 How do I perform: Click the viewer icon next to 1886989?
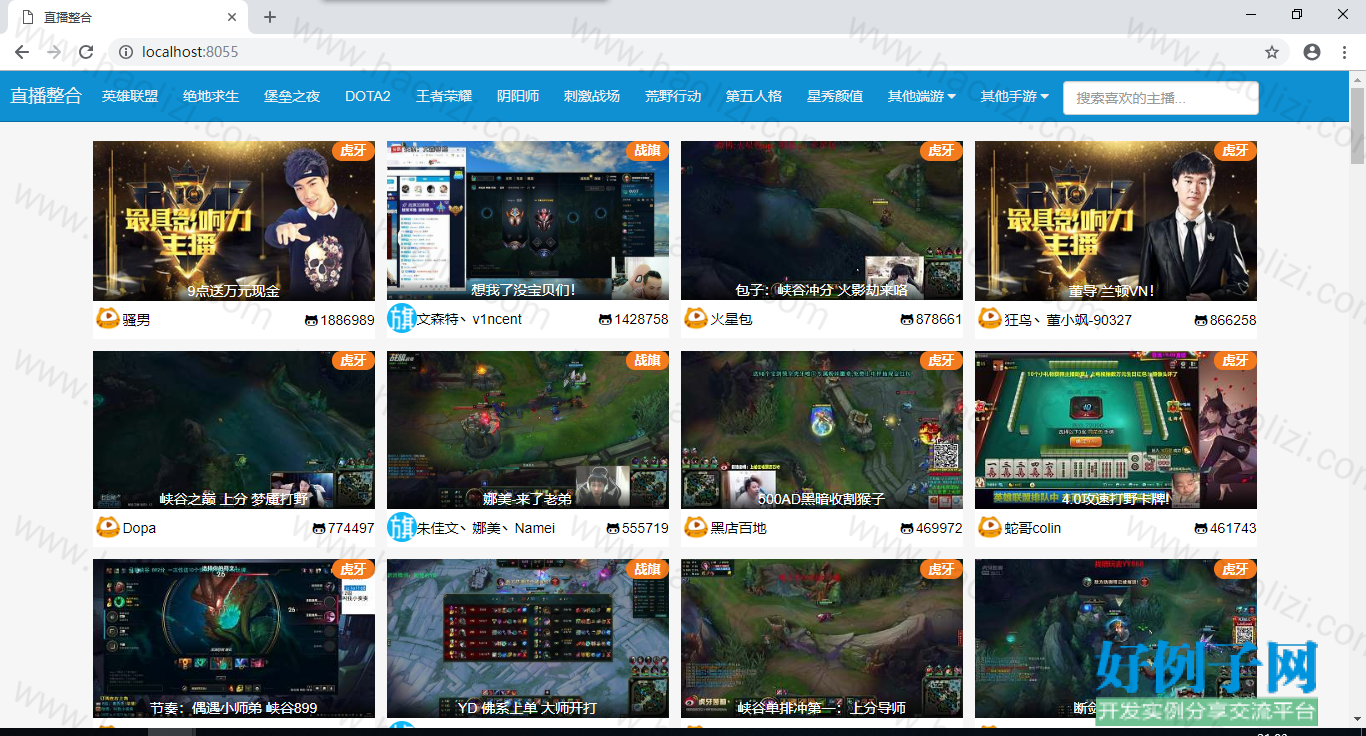pos(311,320)
